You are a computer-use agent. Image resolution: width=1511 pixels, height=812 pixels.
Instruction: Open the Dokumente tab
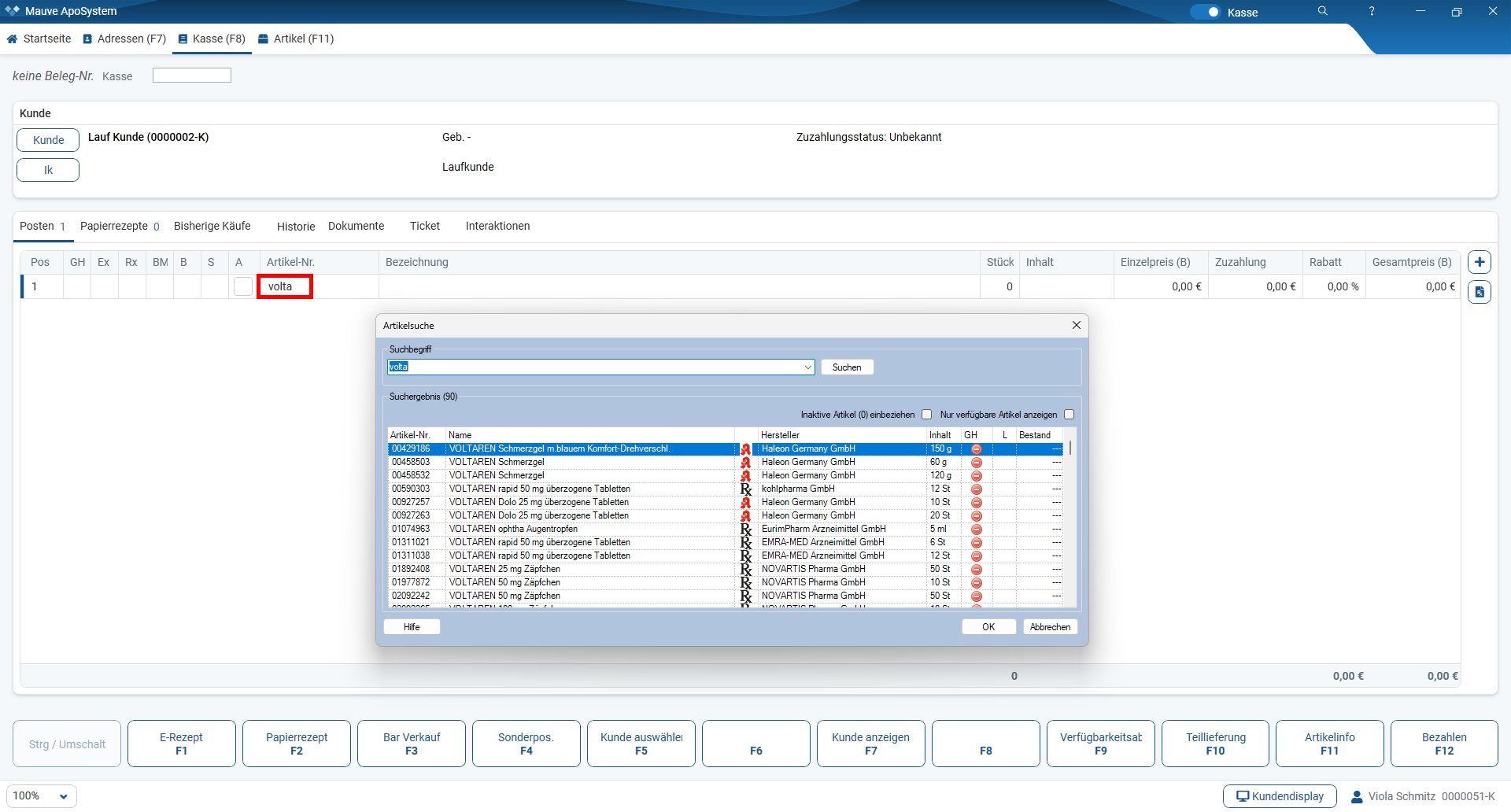click(357, 226)
